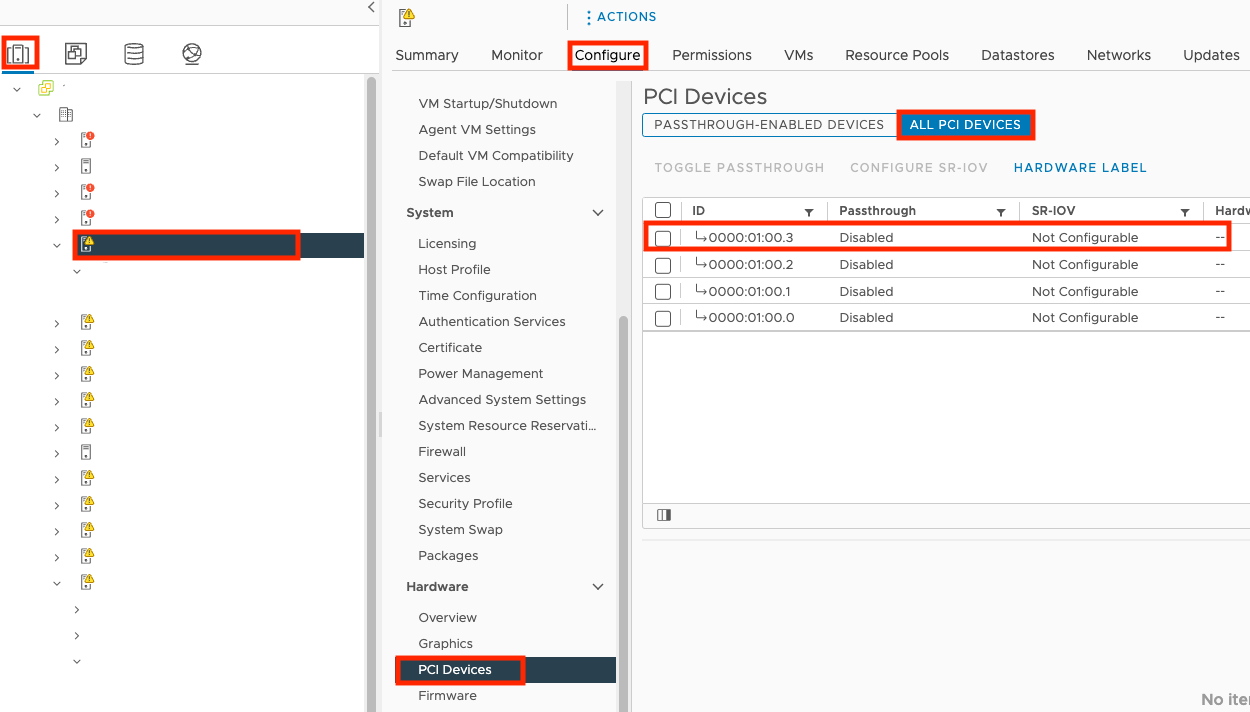
Task: Open the column chooser icon below table
Action: point(664,515)
